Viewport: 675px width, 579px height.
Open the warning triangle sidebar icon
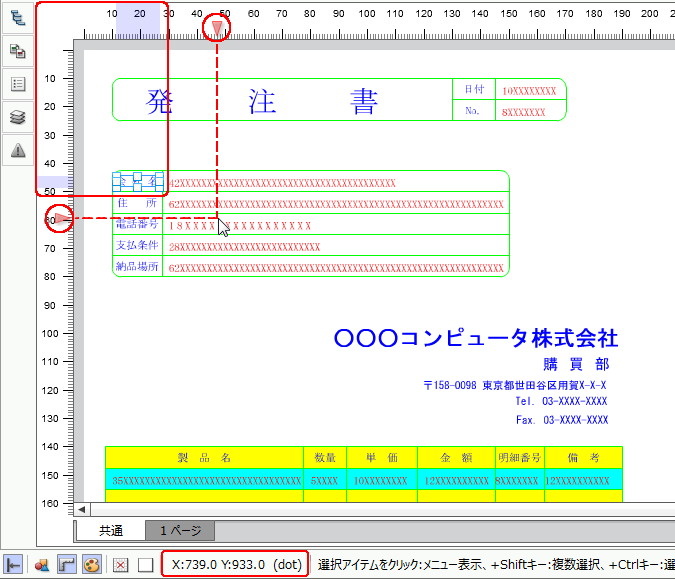coord(18,150)
